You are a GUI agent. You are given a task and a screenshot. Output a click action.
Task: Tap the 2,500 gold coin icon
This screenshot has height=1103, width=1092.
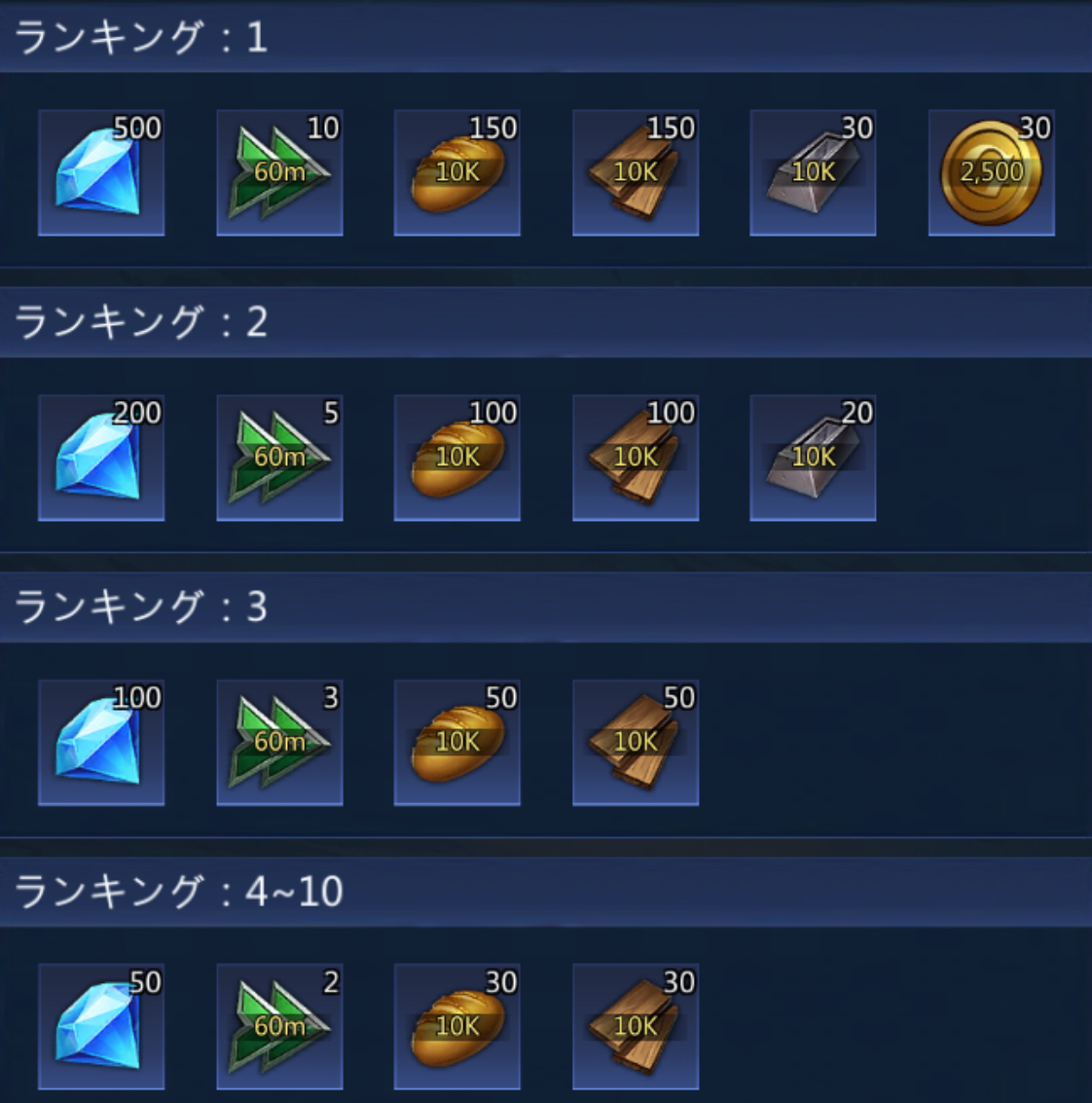point(992,172)
